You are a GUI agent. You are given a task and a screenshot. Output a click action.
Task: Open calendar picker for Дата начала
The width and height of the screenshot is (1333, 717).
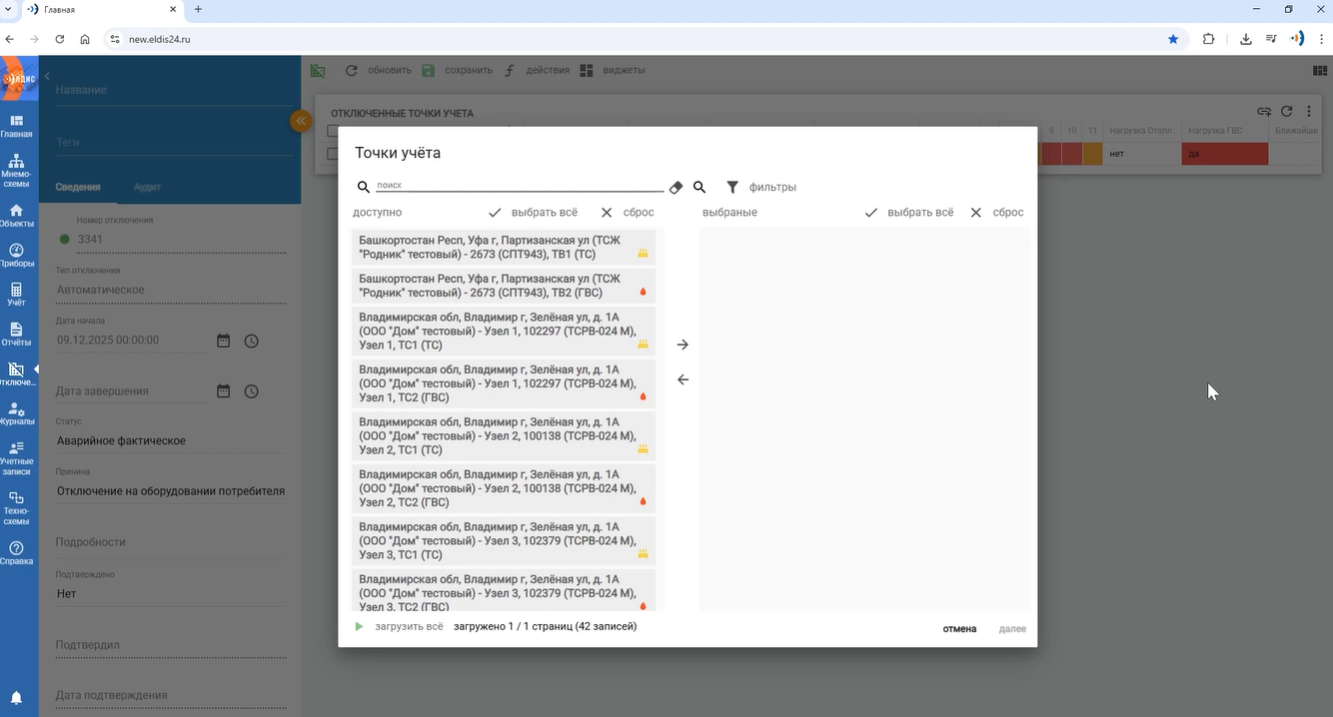pyautogui.click(x=223, y=341)
